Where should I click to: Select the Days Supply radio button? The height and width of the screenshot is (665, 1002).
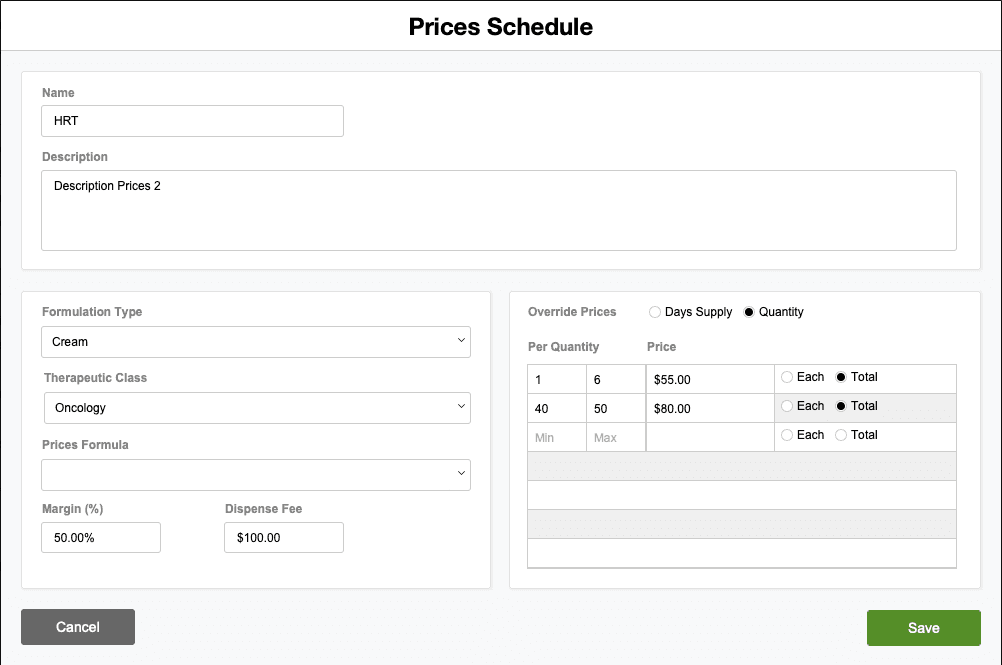pyautogui.click(x=656, y=312)
